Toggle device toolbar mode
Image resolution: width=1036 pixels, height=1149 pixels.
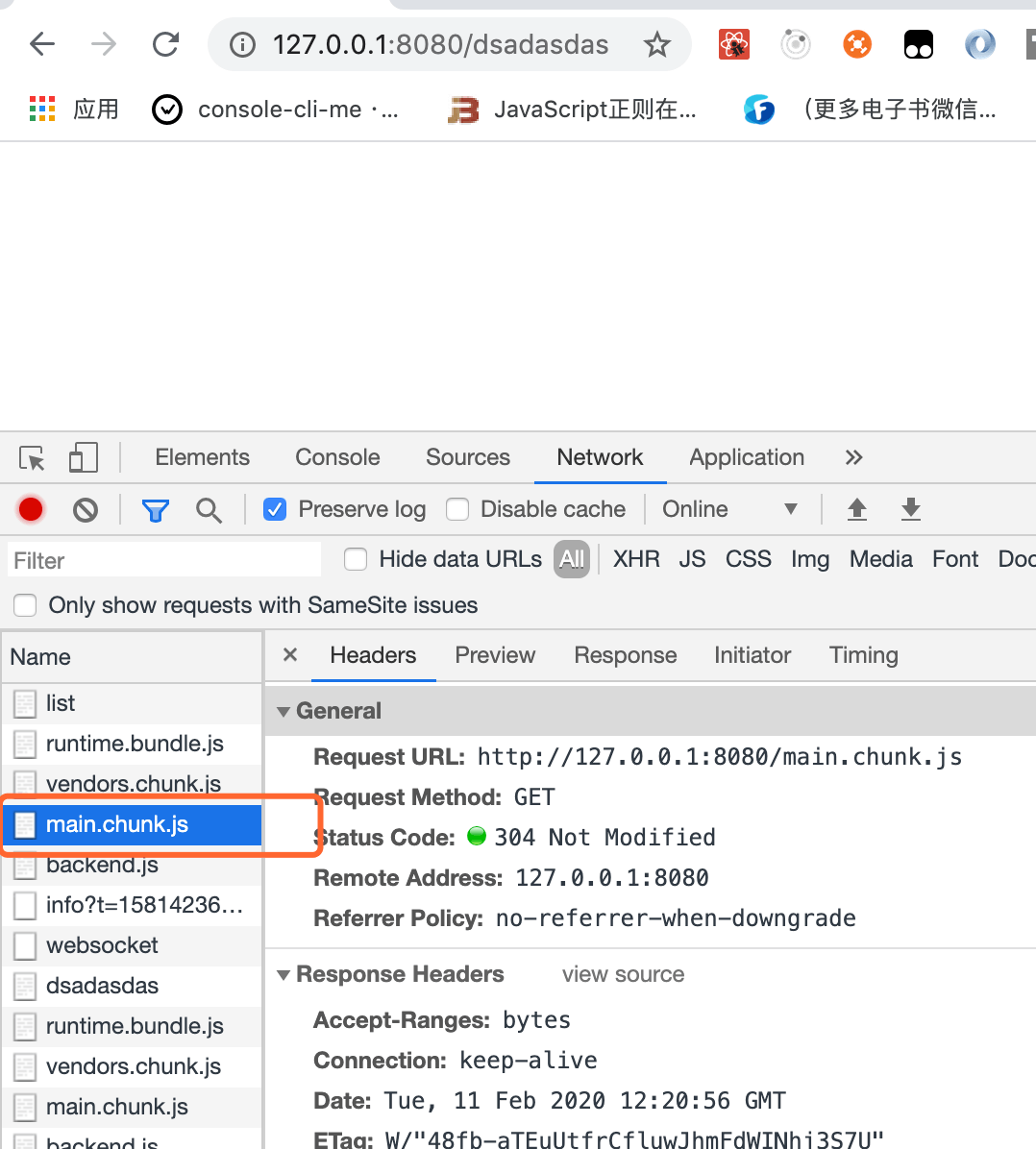pyautogui.click(x=84, y=458)
